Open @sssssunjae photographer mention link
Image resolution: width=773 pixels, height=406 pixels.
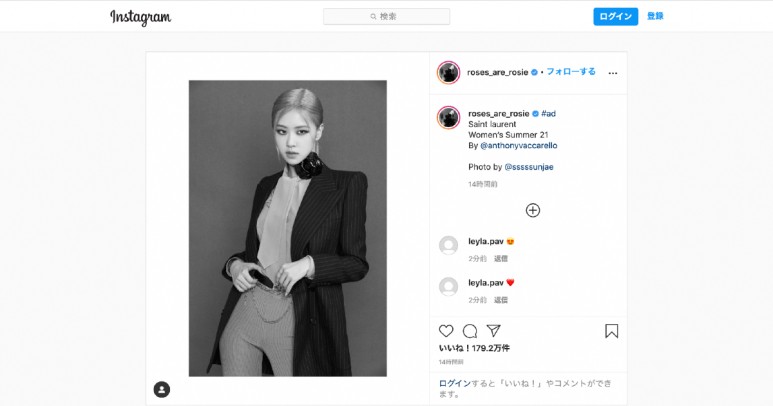tap(529, 167)
